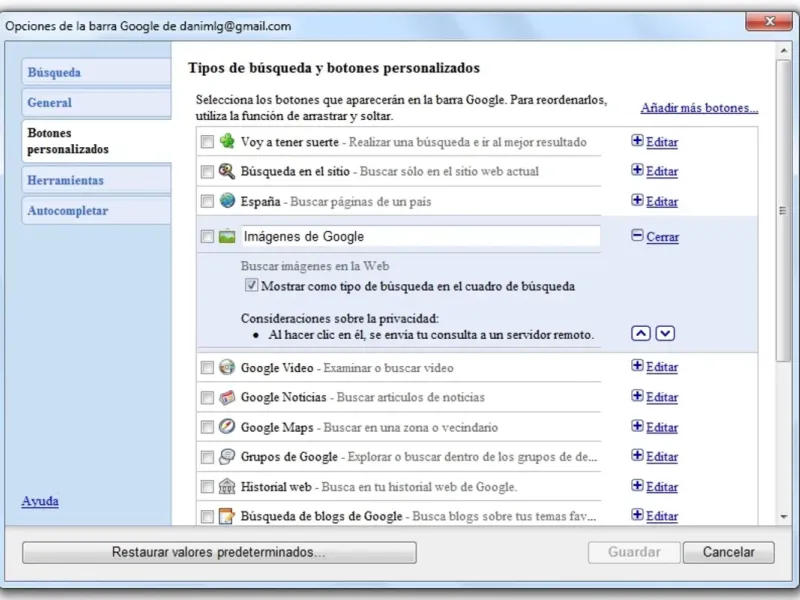
Task: Click the magnifier icon for Búsqueda en el sitio
Action: click(227, 171)
